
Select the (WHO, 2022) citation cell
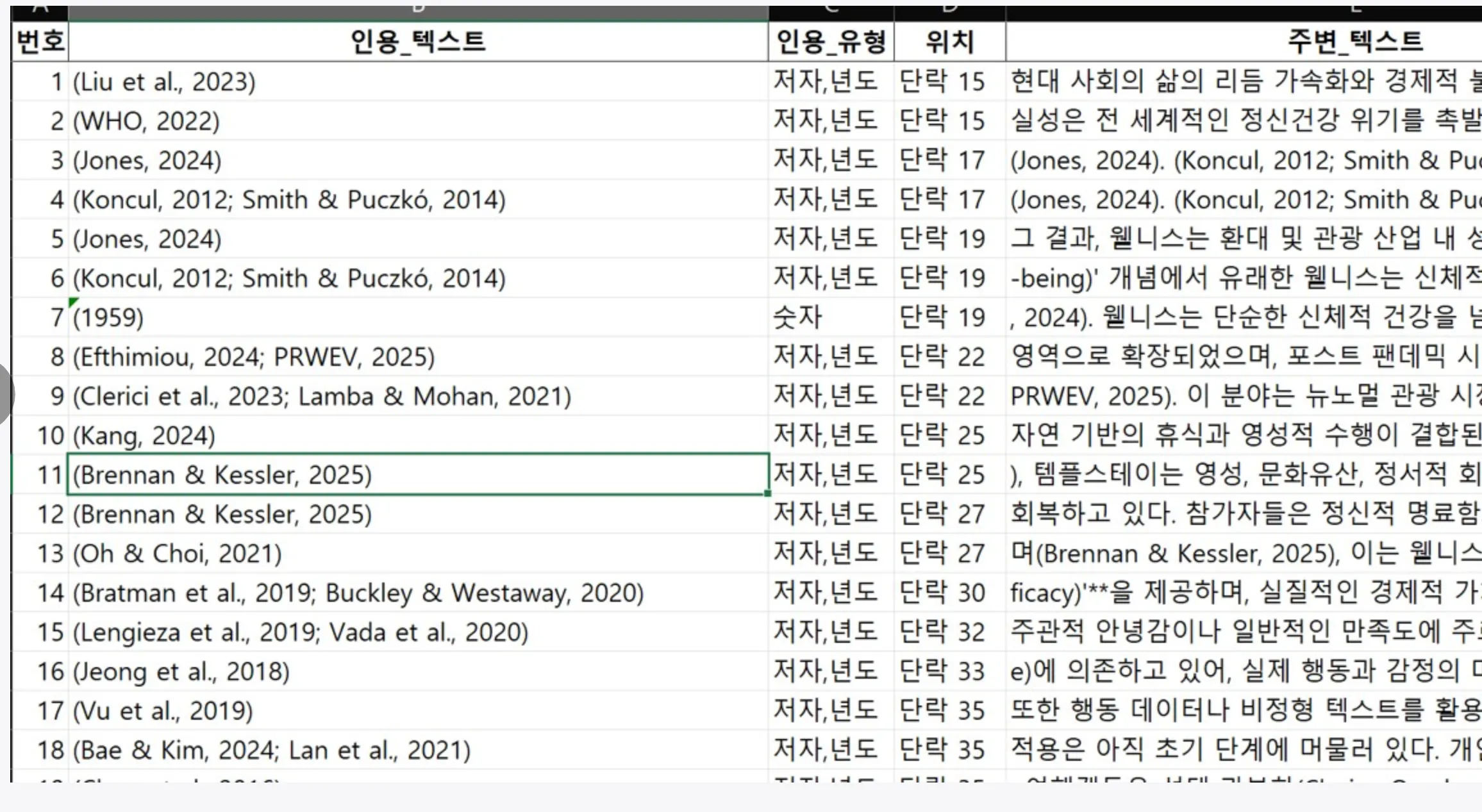[x=256, y=120]
